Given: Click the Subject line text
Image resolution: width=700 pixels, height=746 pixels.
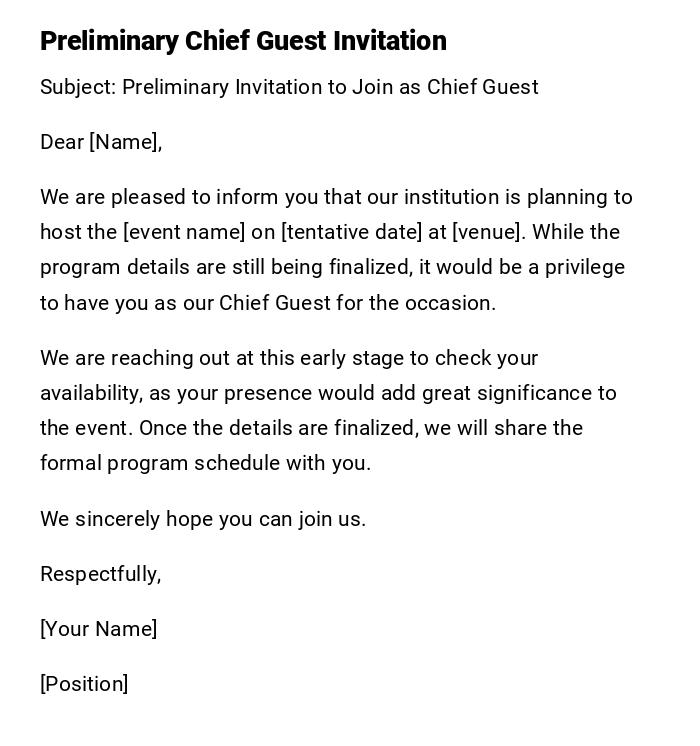Looking at the screenshot, I should [x=289, y=87].
